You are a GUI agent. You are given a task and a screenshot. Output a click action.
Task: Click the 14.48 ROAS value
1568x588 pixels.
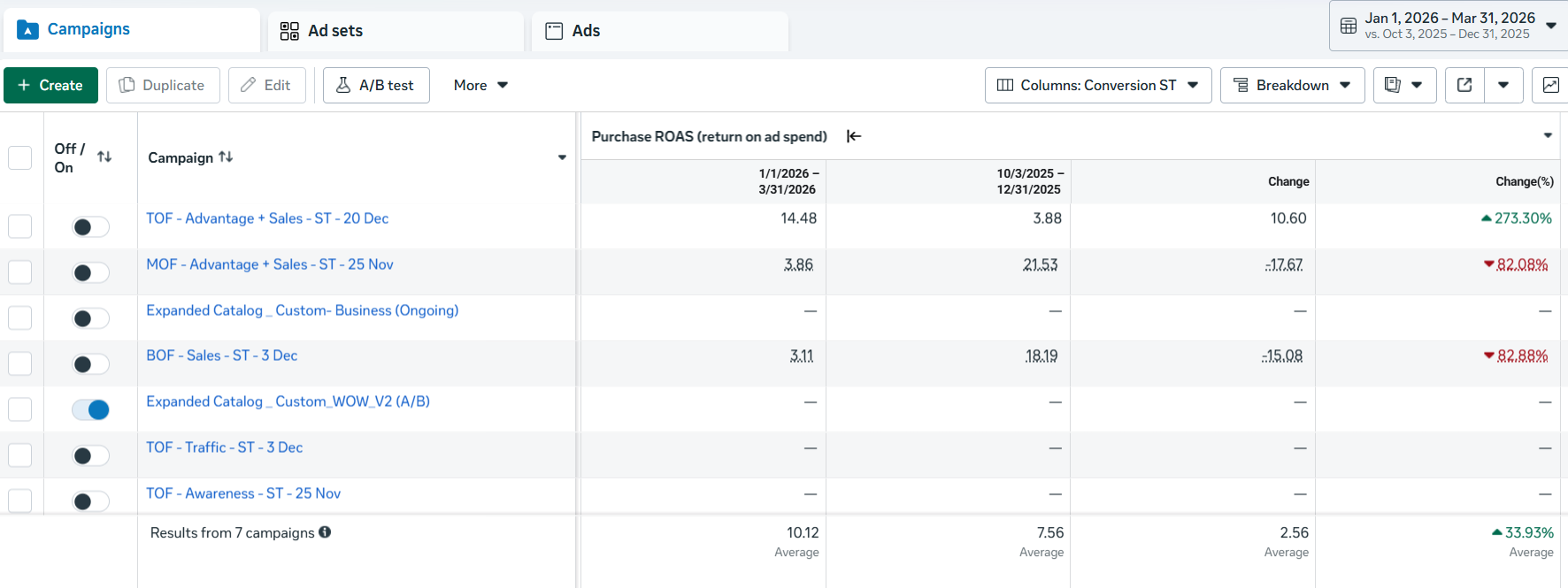pos(799,218)
